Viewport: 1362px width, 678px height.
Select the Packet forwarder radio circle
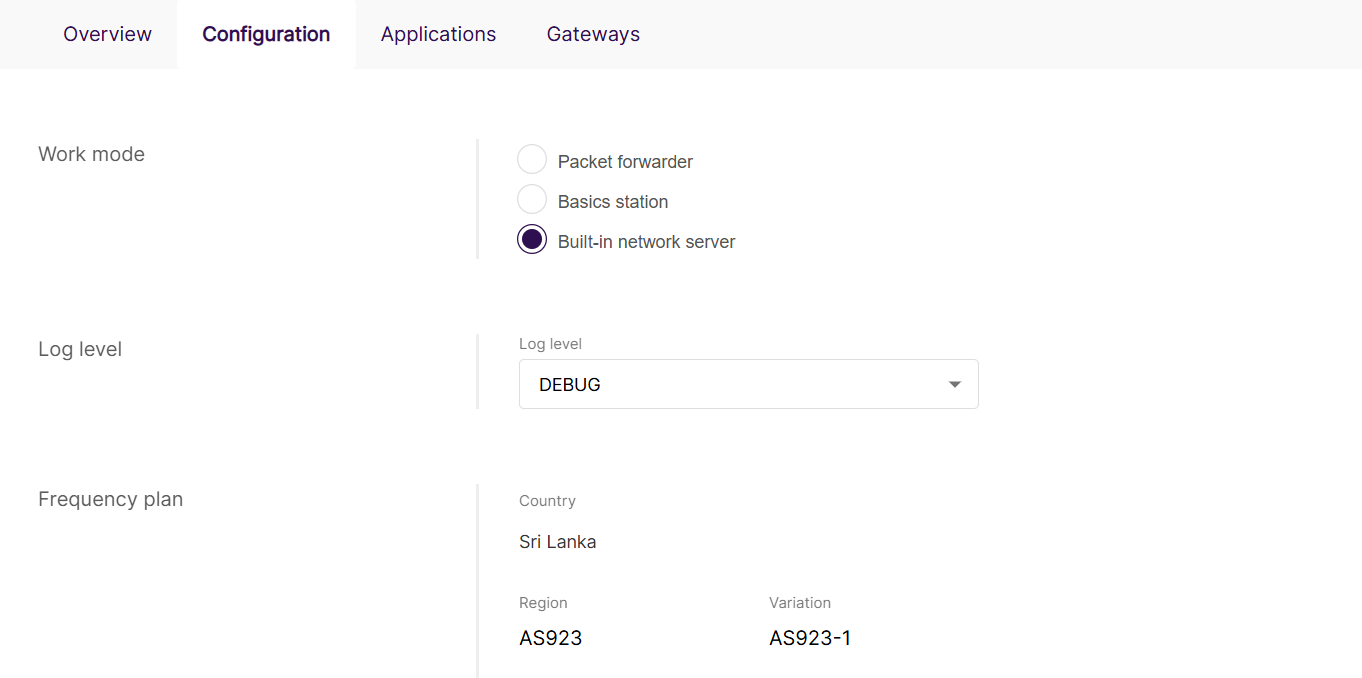click(x=532, y=160)
